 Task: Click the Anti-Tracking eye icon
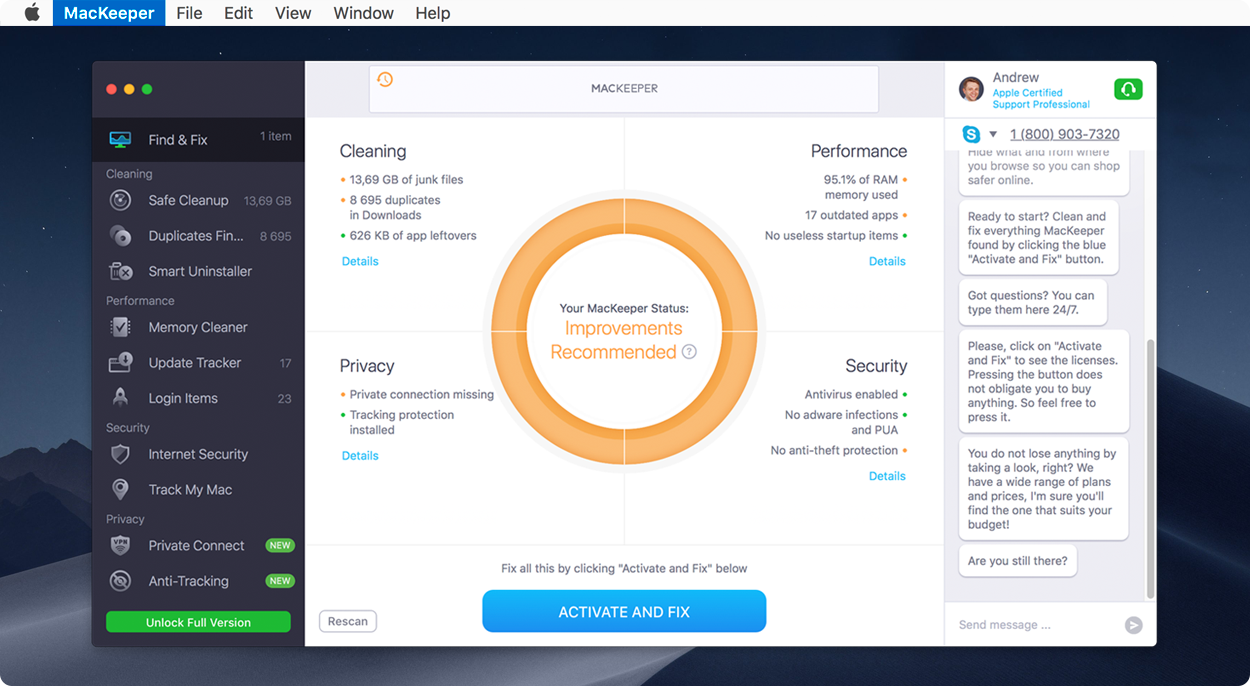point(120,580)
